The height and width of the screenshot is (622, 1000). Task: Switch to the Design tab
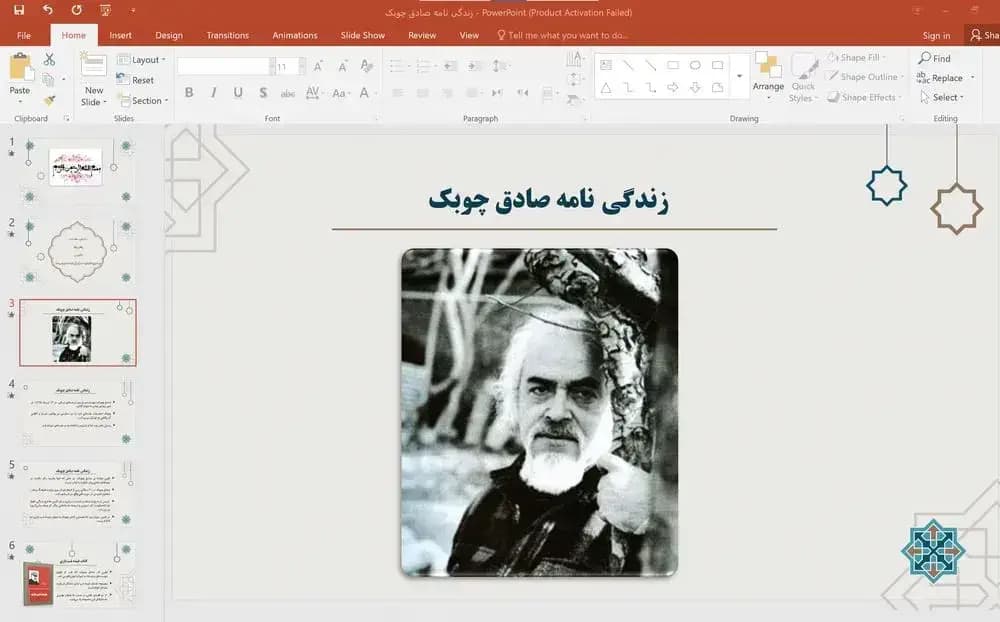pyautogui.click(x=168, y=35)
